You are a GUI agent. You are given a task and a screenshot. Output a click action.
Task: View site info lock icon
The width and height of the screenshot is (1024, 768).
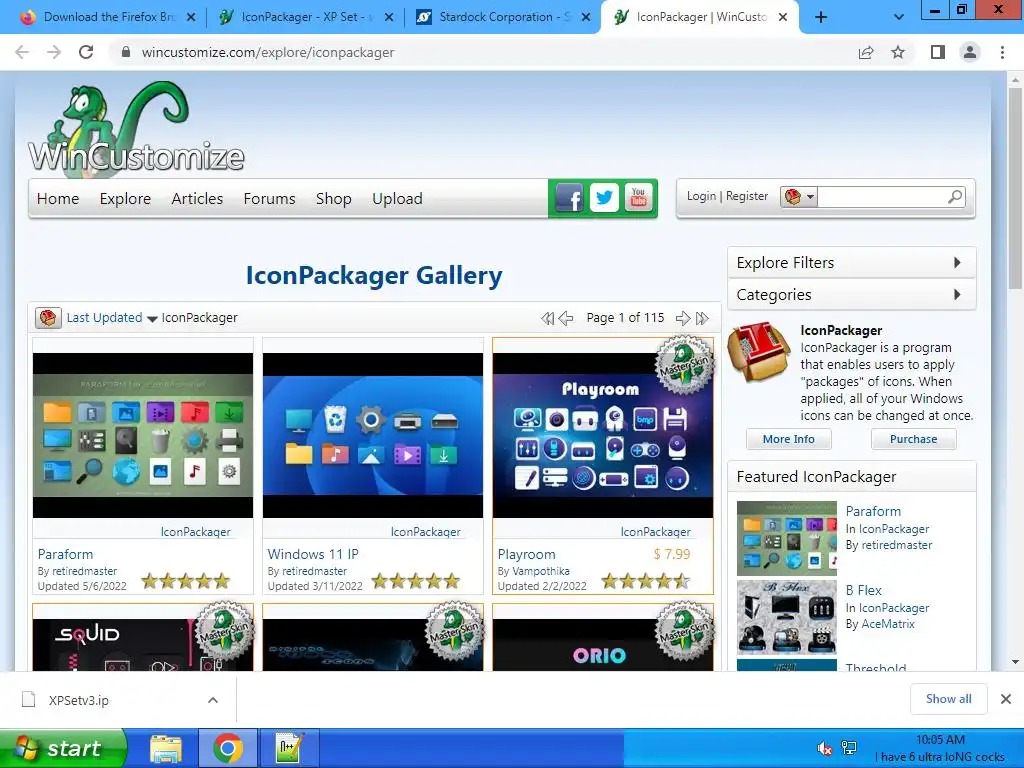point(126,52)
